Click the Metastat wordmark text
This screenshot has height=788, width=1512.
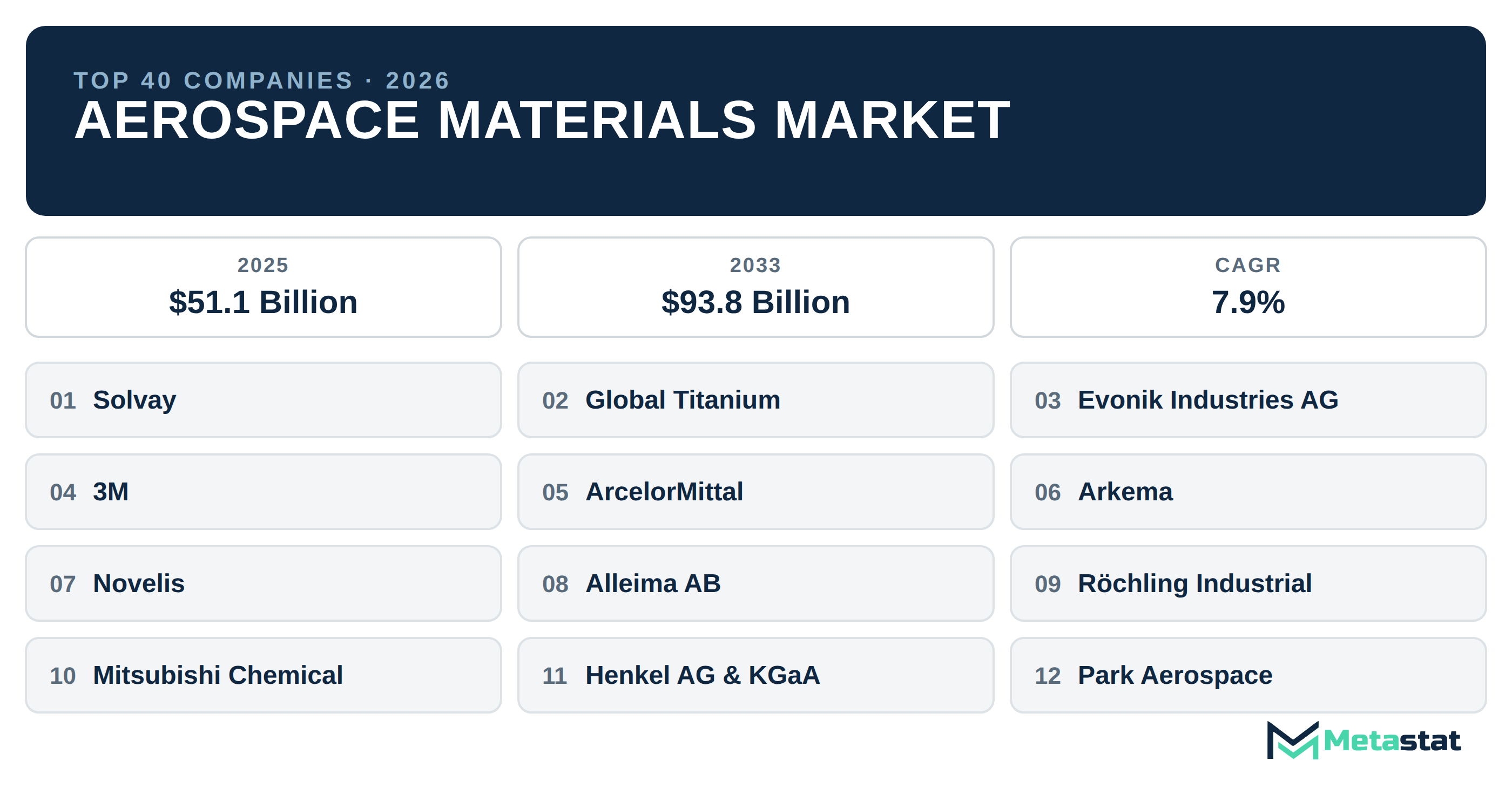(1392, 741)
